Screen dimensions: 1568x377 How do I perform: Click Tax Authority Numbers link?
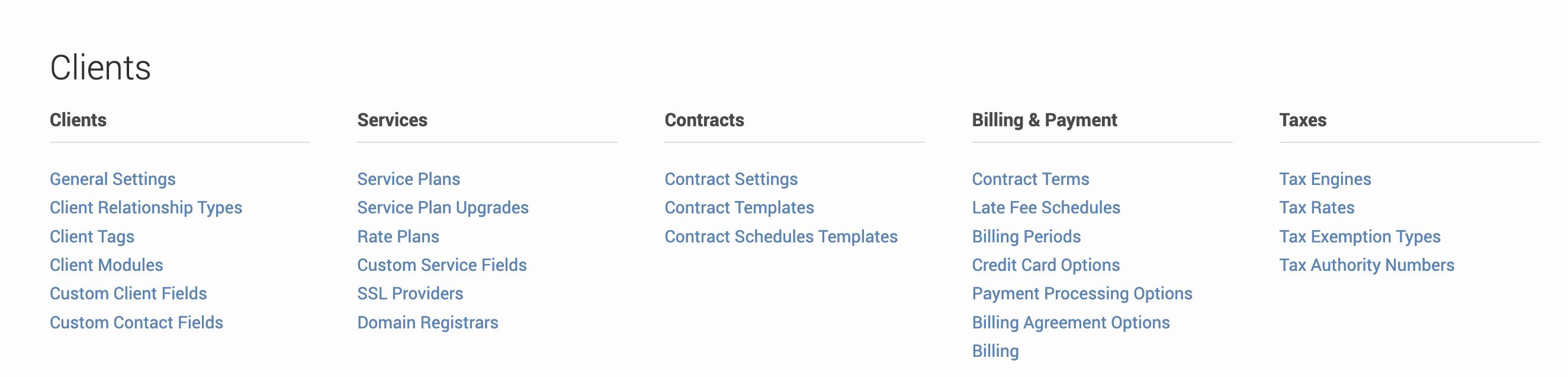click(1366, 265)
